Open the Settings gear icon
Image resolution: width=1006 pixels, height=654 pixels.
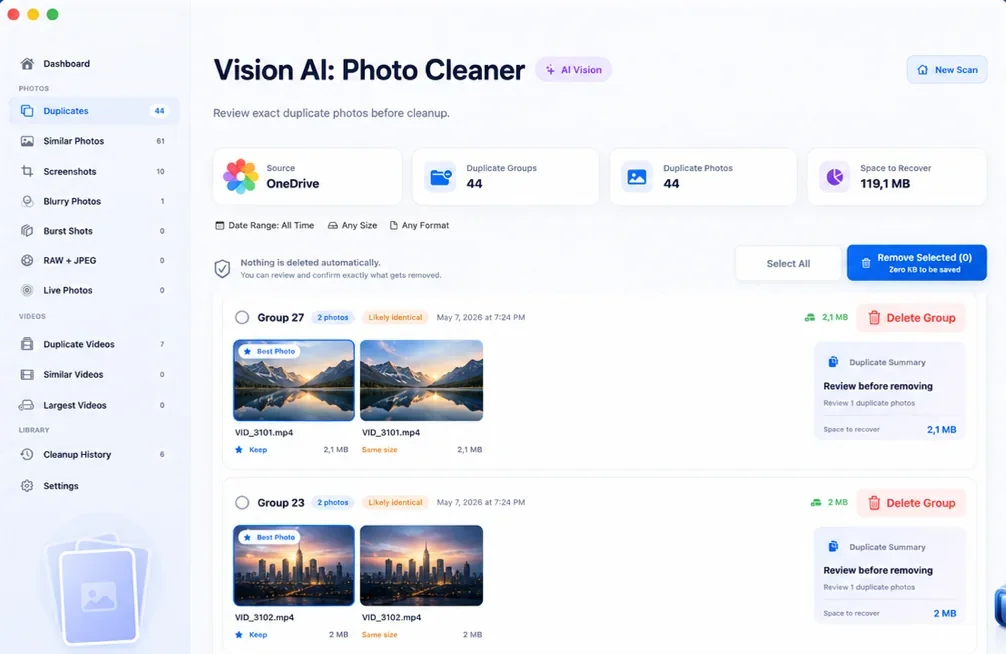[x=27, y=486]
